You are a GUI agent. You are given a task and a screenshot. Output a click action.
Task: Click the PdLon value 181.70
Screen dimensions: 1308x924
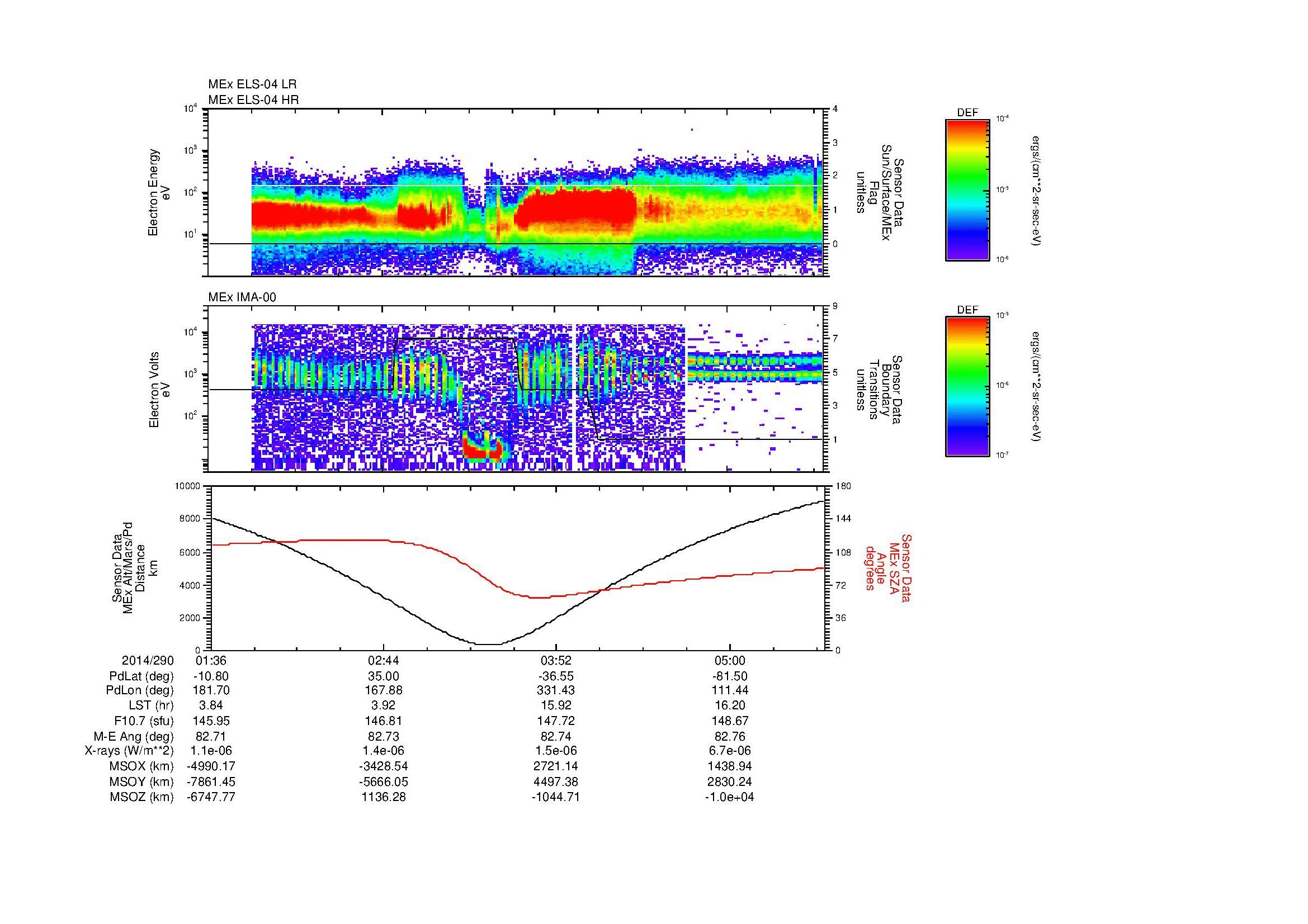point(211,690)
